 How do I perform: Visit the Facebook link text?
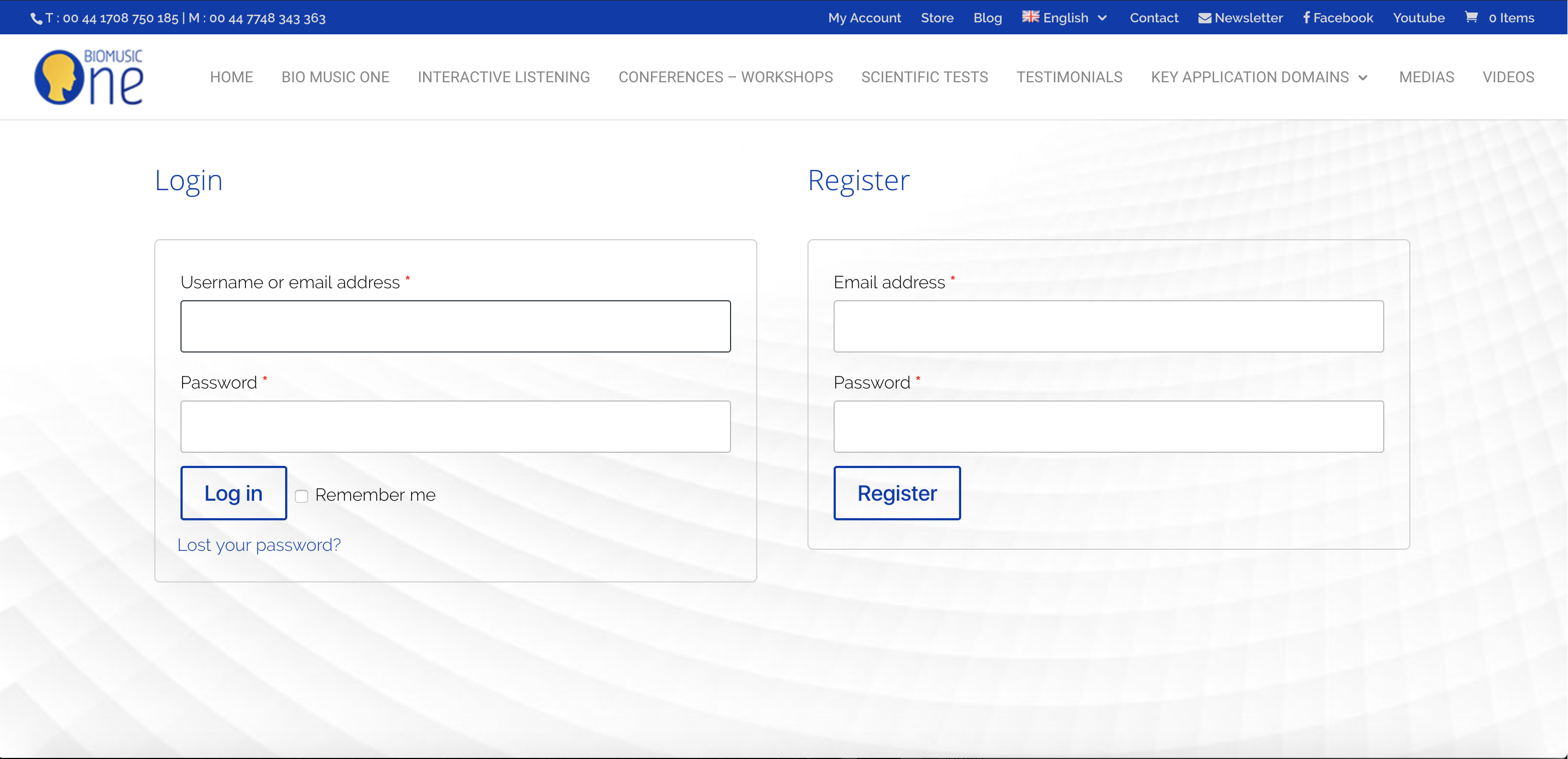coord(1343,17)
